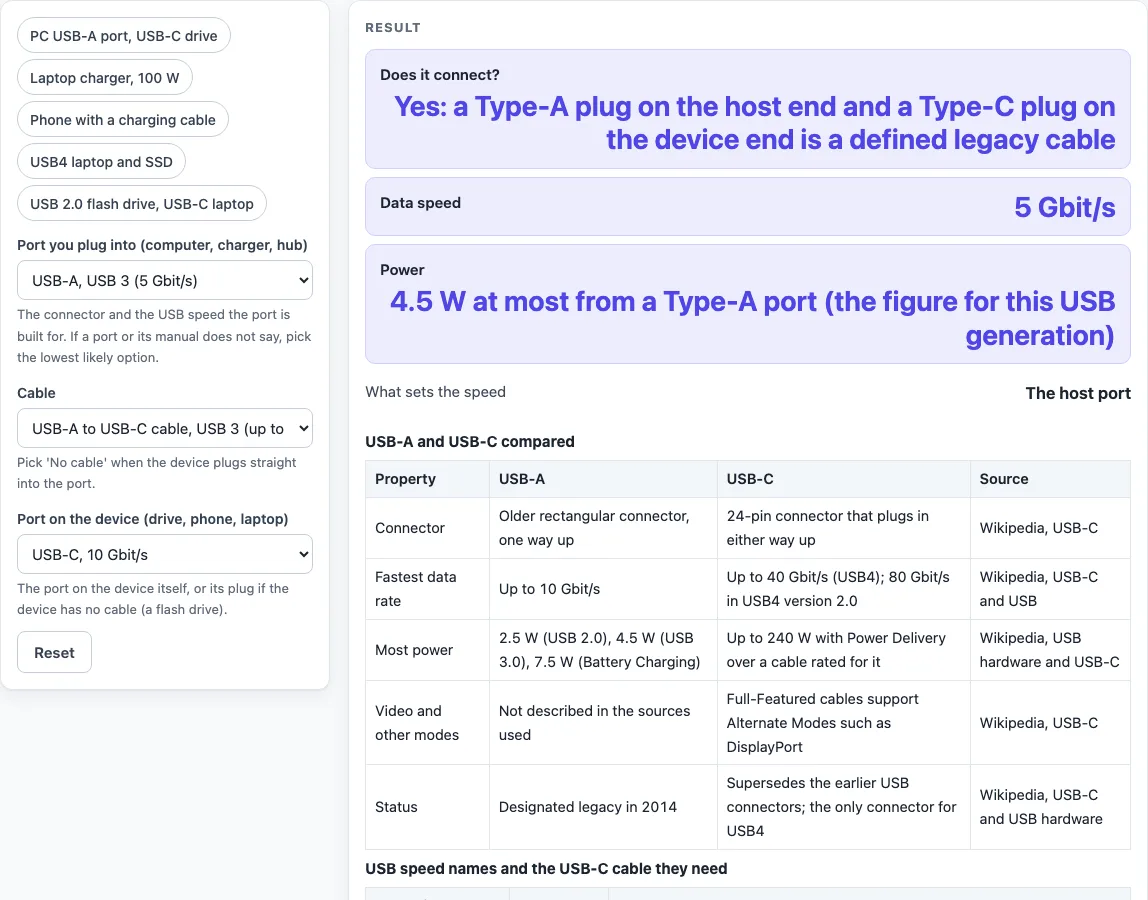Pick the 'USB4 laptop and SSD' preset
Image resolution: width=1148 pixels, height=900 pixels.
[x=101, y=162]
